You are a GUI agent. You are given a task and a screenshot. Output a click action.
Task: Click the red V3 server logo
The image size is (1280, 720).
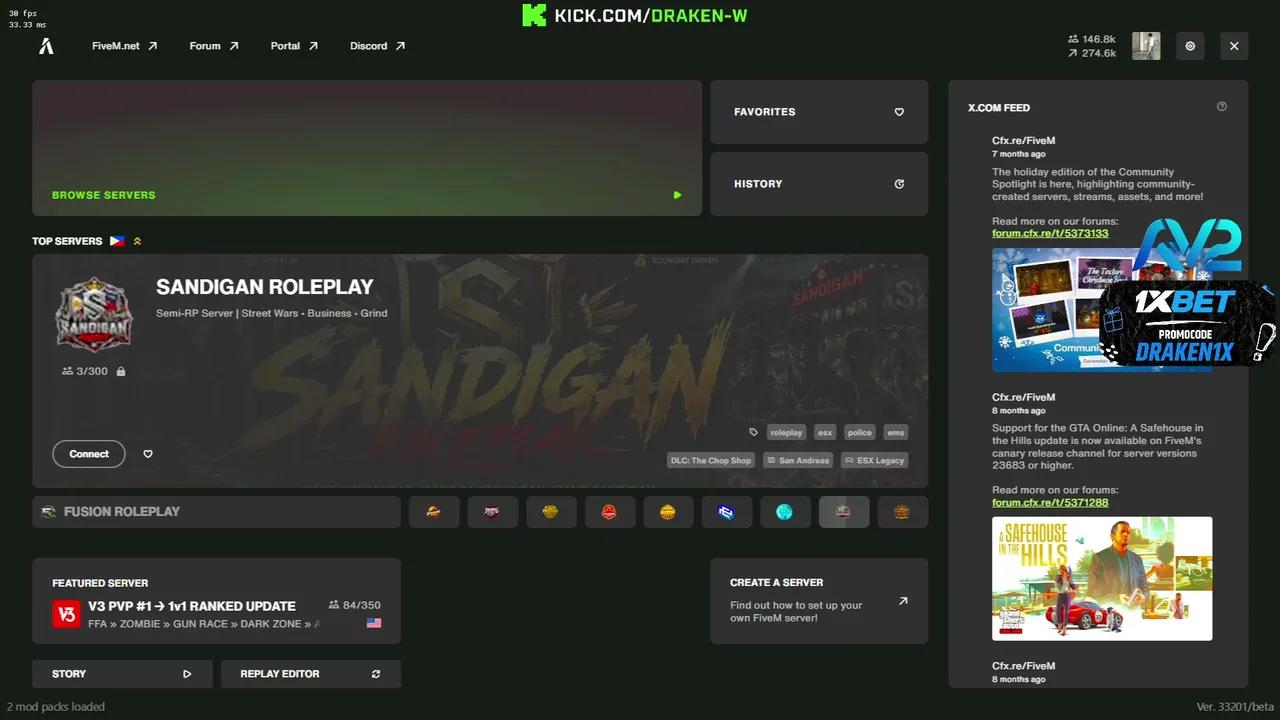click(x=66, y=613)
